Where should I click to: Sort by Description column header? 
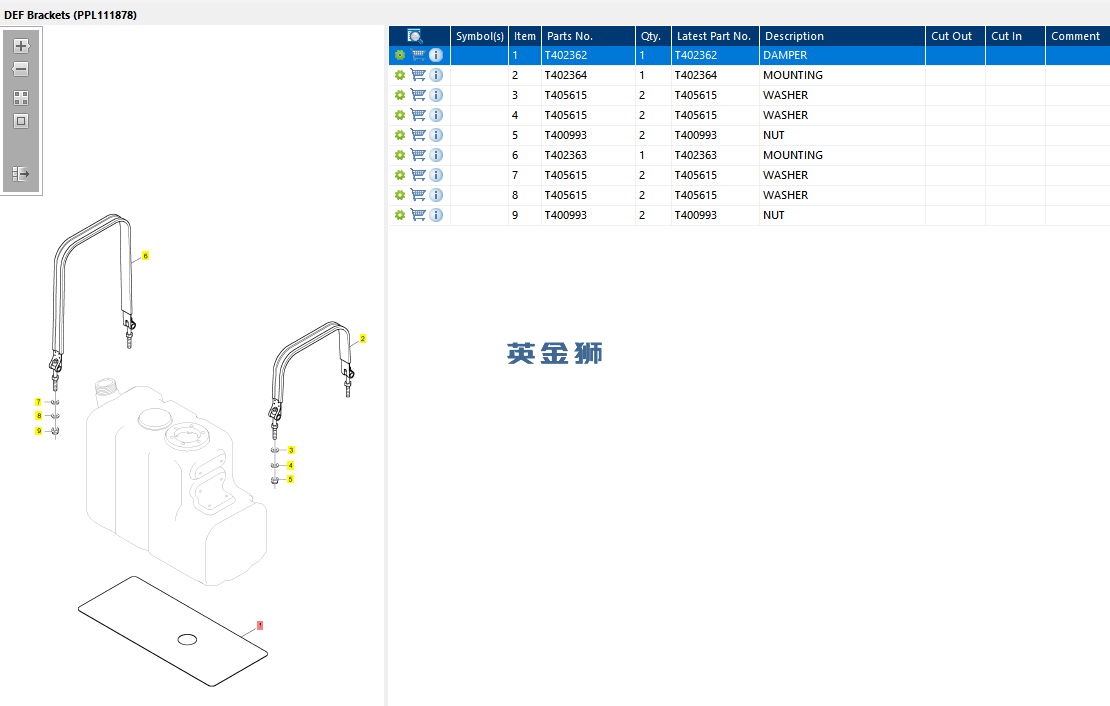842,36
